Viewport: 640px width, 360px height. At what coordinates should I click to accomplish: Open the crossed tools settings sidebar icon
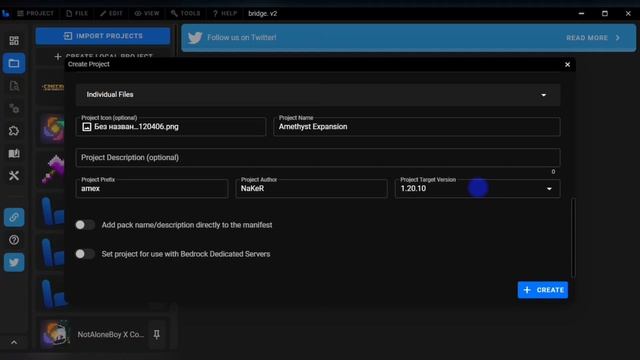pos(14,176)
